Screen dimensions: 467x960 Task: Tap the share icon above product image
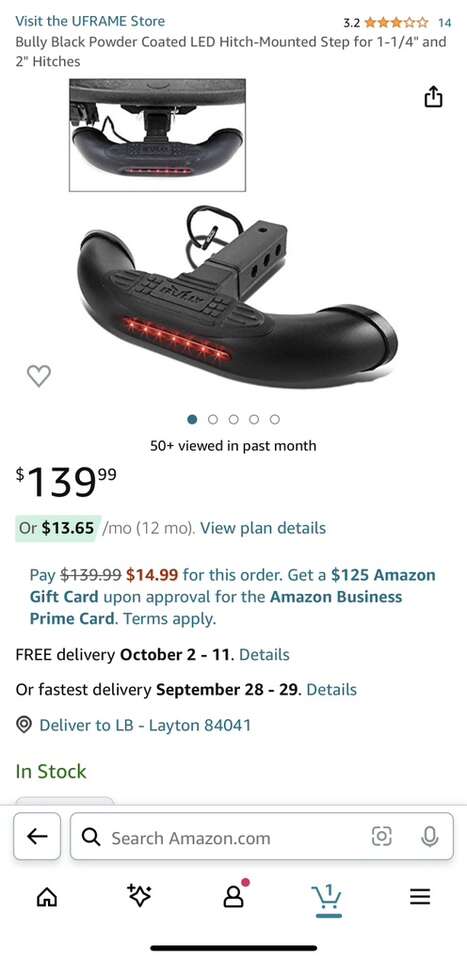pyautogui.click(x=433, y=97)
